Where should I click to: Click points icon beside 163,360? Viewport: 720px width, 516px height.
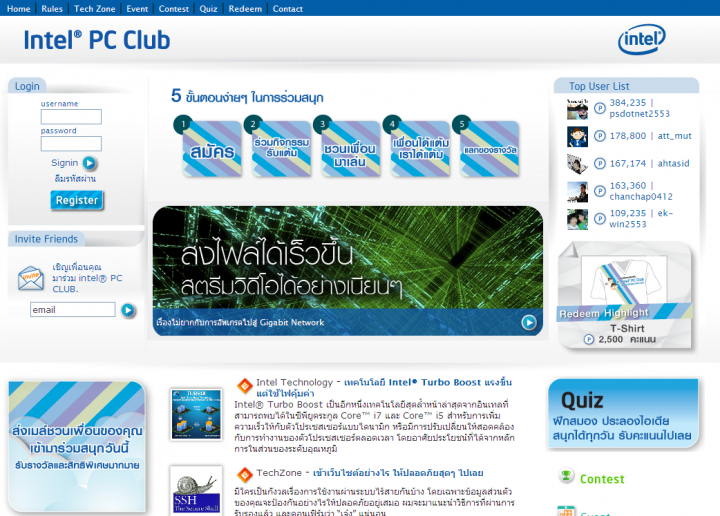click(x=600, y=191)
